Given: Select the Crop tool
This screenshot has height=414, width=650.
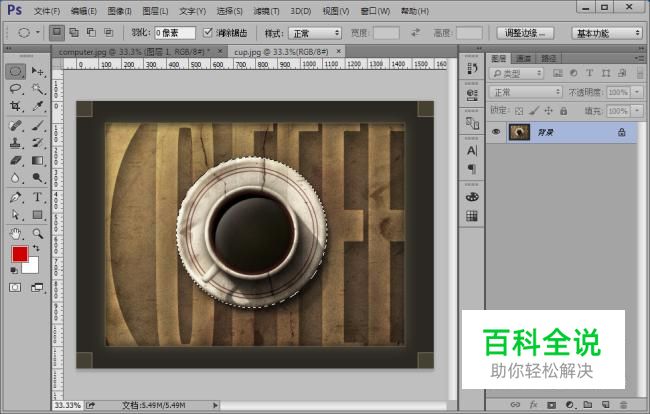Looking at the screenshot, I should 16,106.
